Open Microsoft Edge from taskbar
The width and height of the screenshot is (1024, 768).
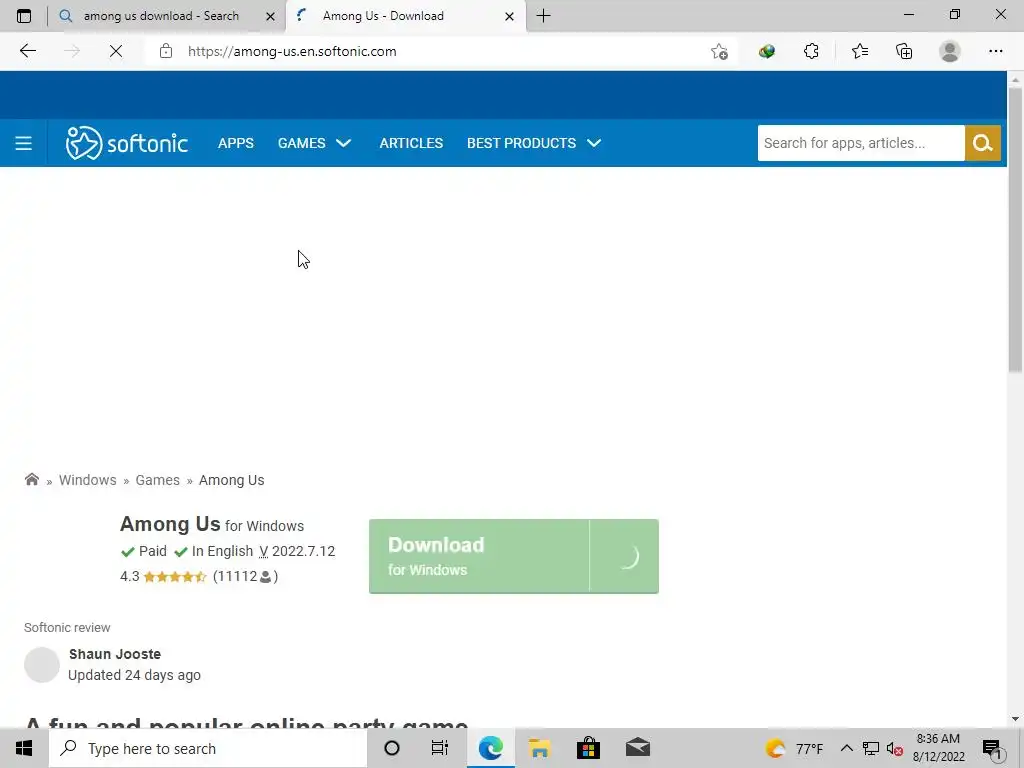[x=490, y=748]
